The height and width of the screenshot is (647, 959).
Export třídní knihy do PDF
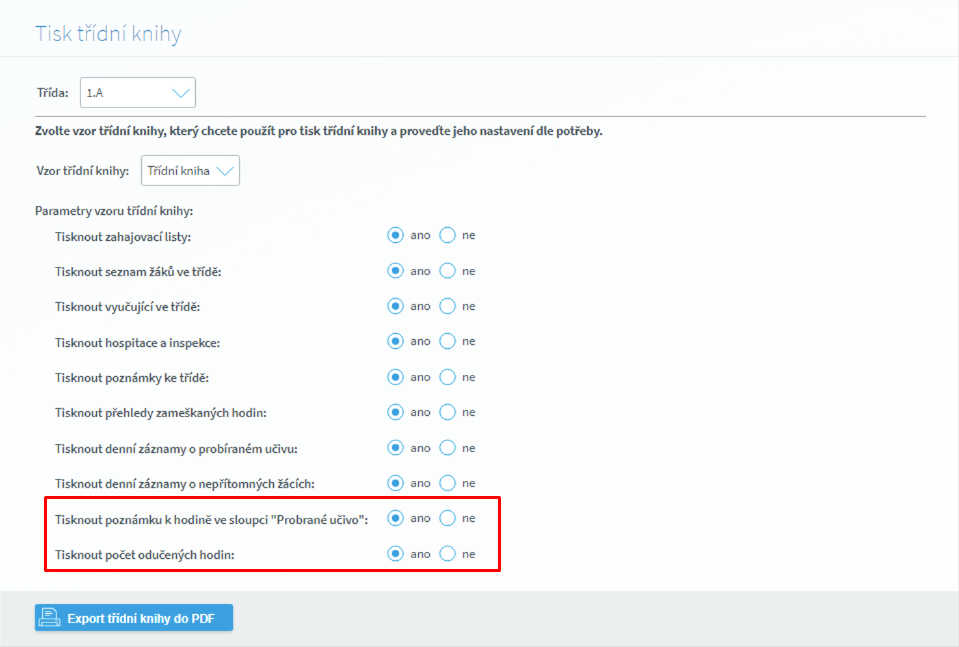pyautogui.click(x=134, y=618)
